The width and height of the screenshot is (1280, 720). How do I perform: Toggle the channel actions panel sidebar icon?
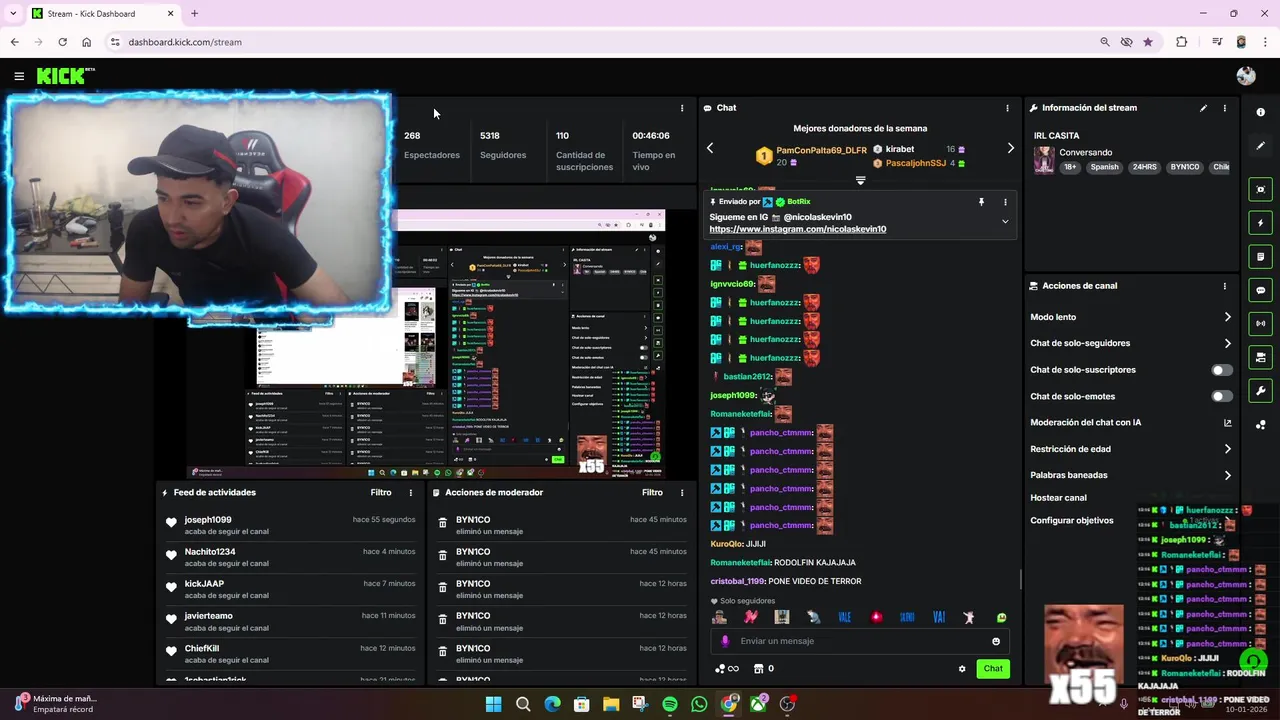click(1260, 357)
